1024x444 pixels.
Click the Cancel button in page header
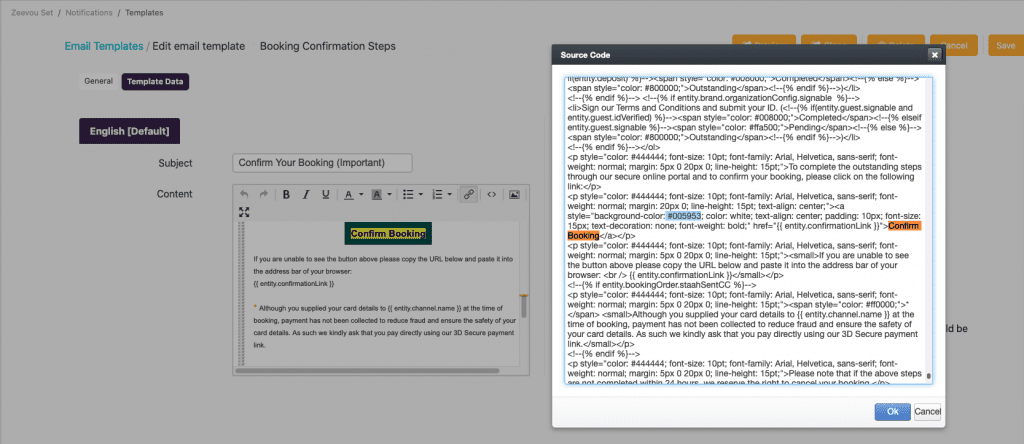click(953, 45)
